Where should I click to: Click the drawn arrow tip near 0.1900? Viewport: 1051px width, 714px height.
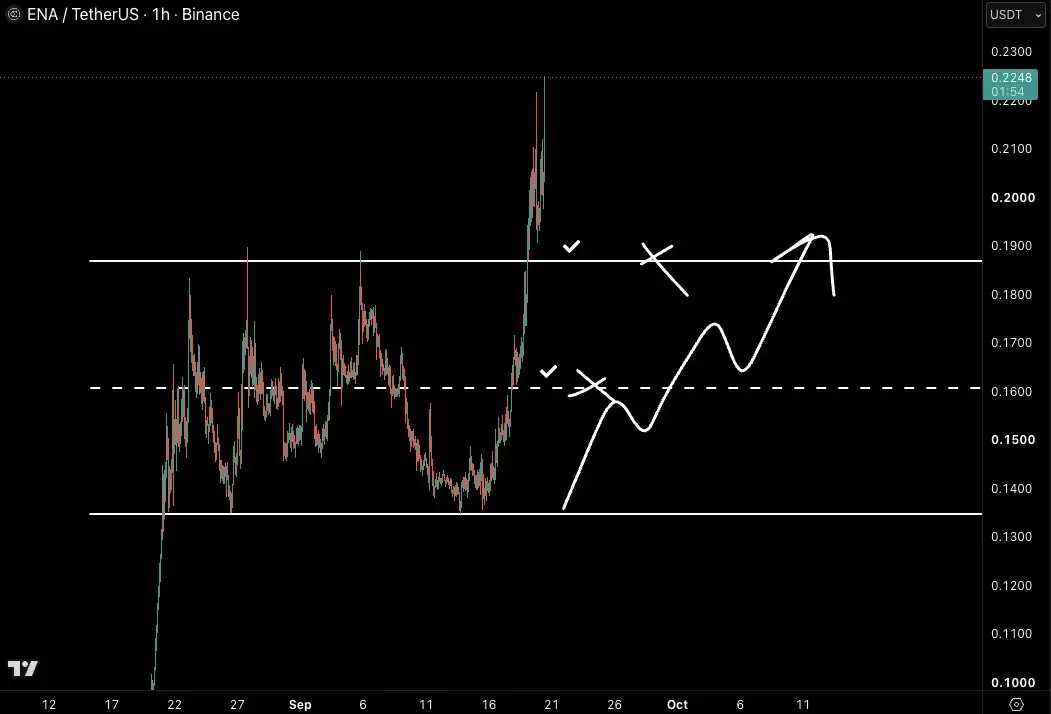click(810, 238)
